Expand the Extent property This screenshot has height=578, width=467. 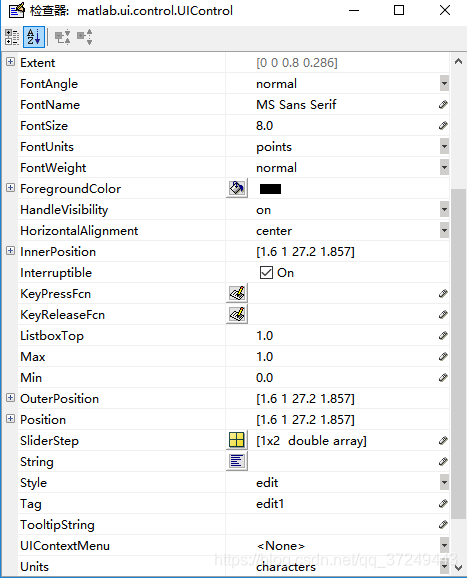coord(10,62)
